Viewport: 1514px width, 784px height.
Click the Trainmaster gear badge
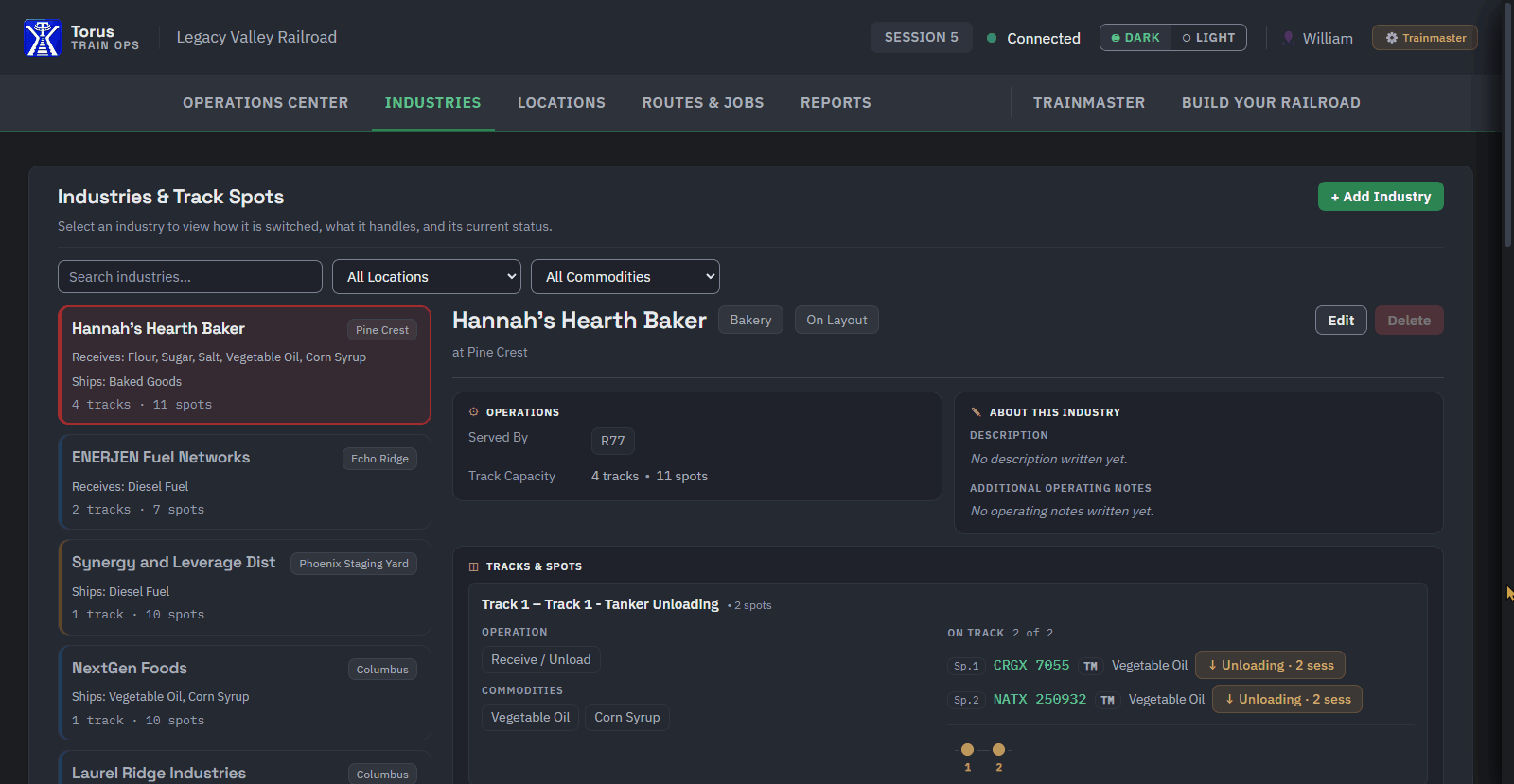point(1425,38)
